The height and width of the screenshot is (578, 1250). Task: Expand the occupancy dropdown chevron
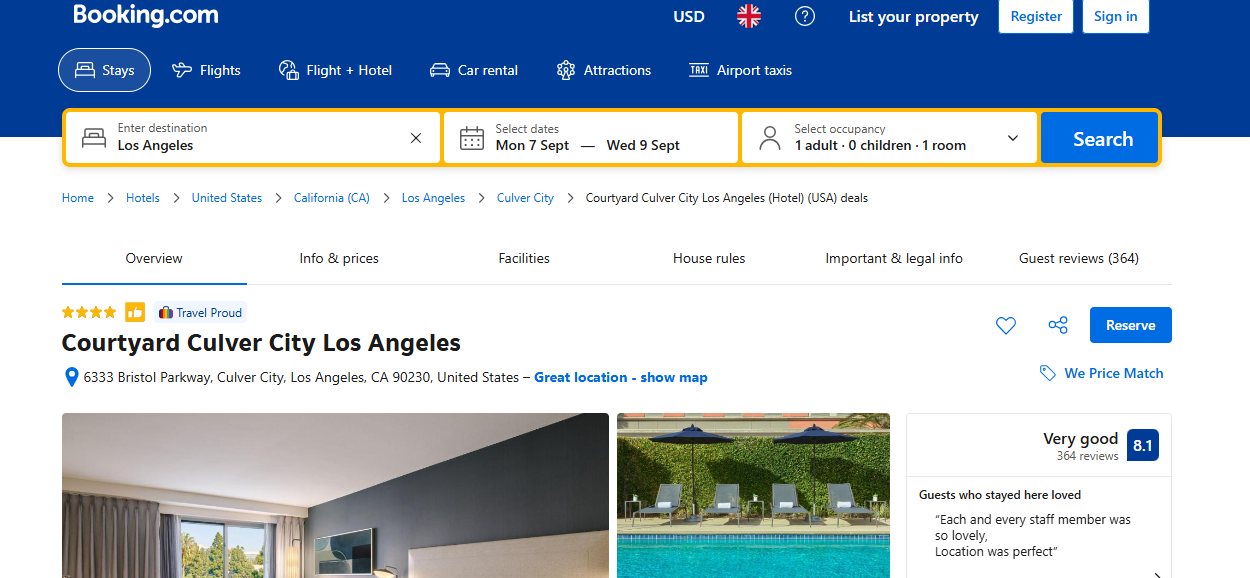point(1013,138)
